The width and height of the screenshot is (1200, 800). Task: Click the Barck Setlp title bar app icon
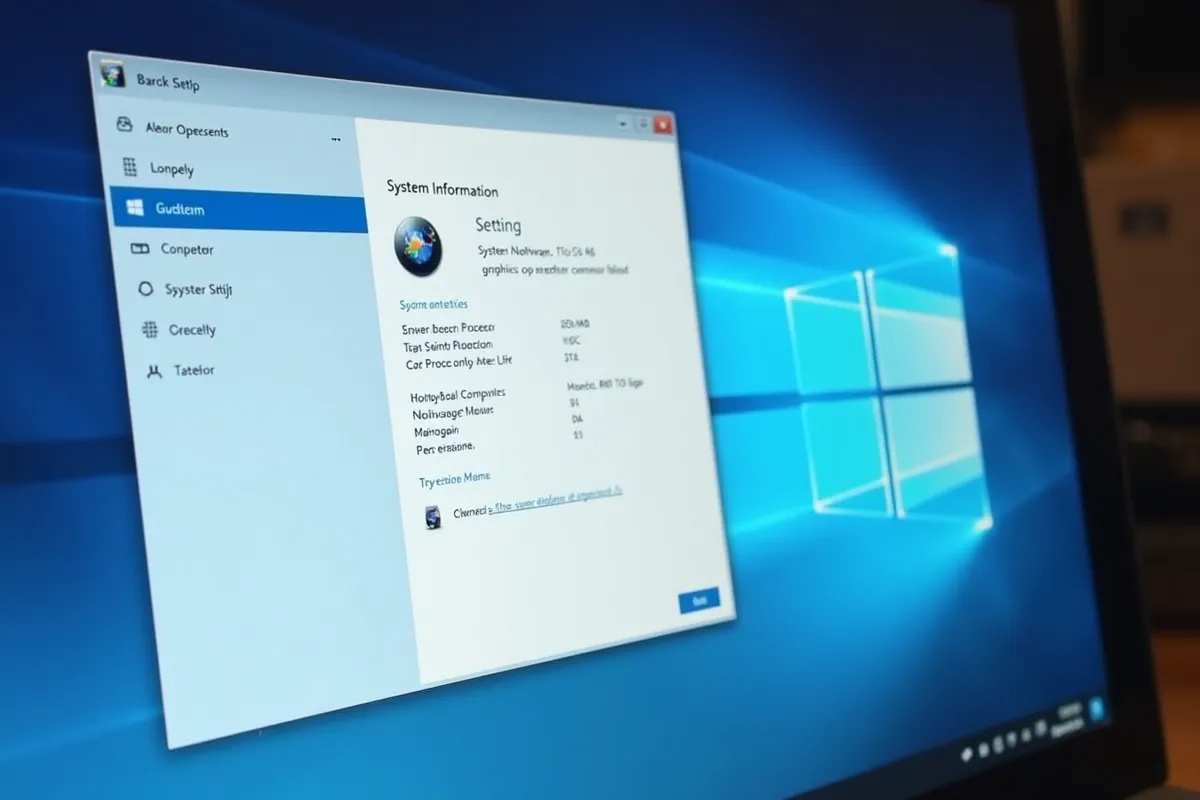[x=113, y=76]
